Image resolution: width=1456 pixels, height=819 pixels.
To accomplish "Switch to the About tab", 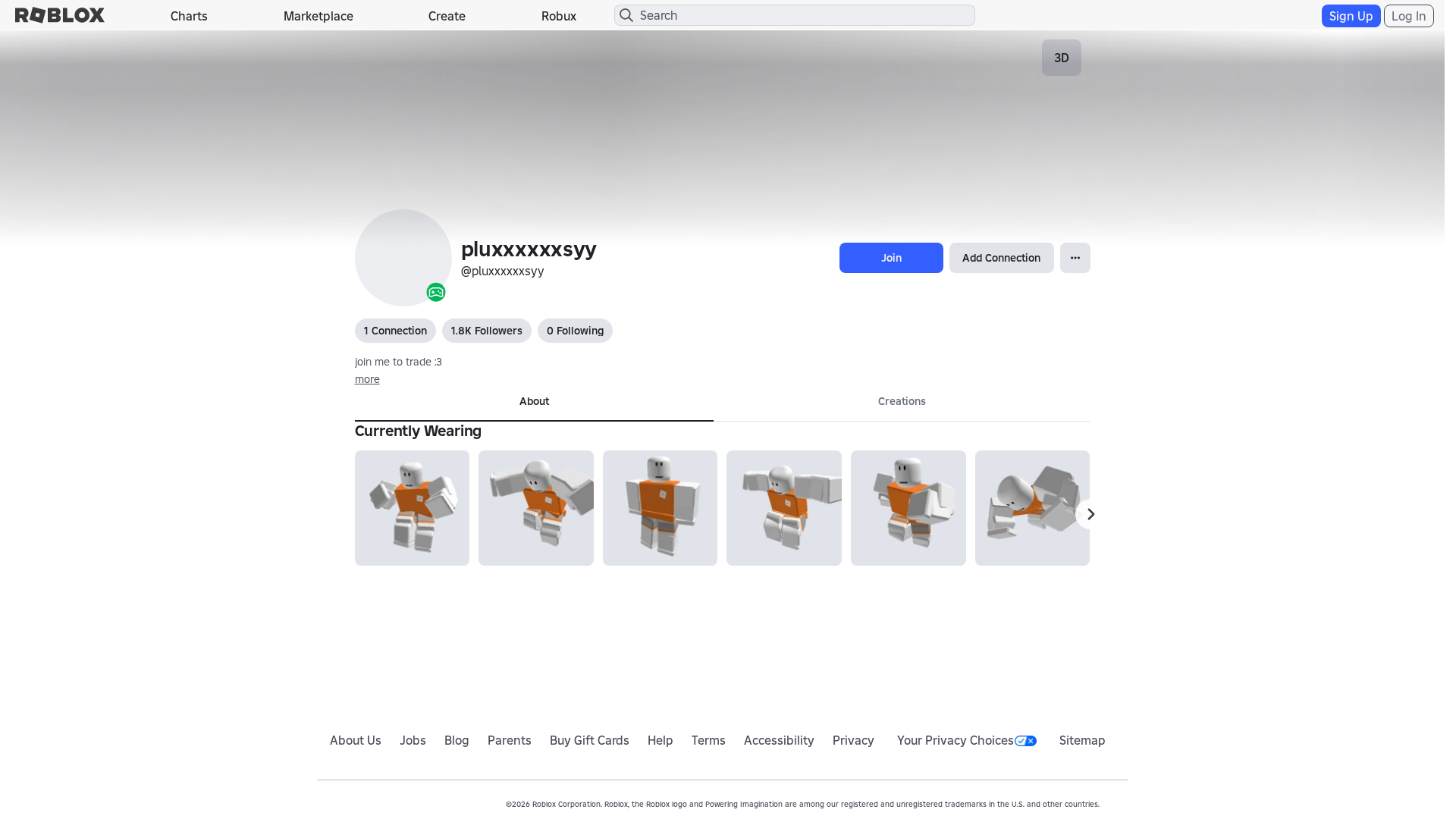I will point(534,402).
